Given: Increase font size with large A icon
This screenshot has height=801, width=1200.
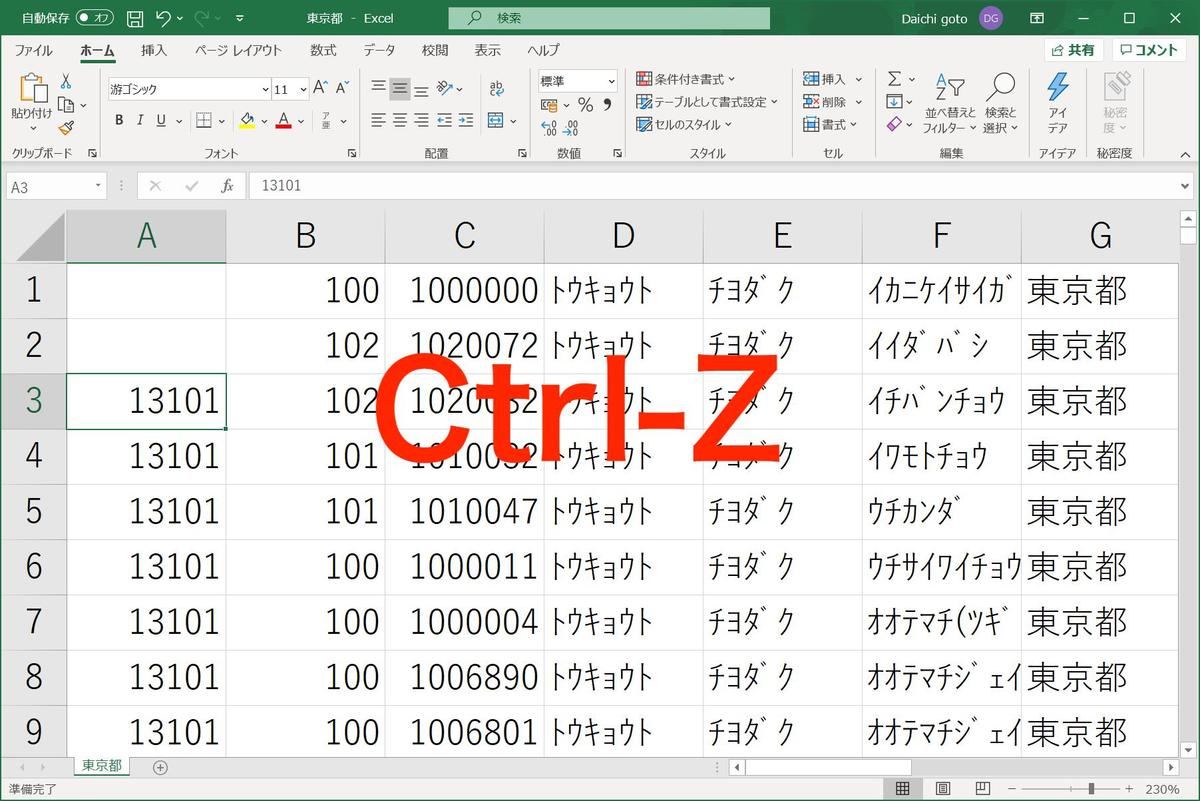Looking at the screenshot, I should (x=320, y=88).
